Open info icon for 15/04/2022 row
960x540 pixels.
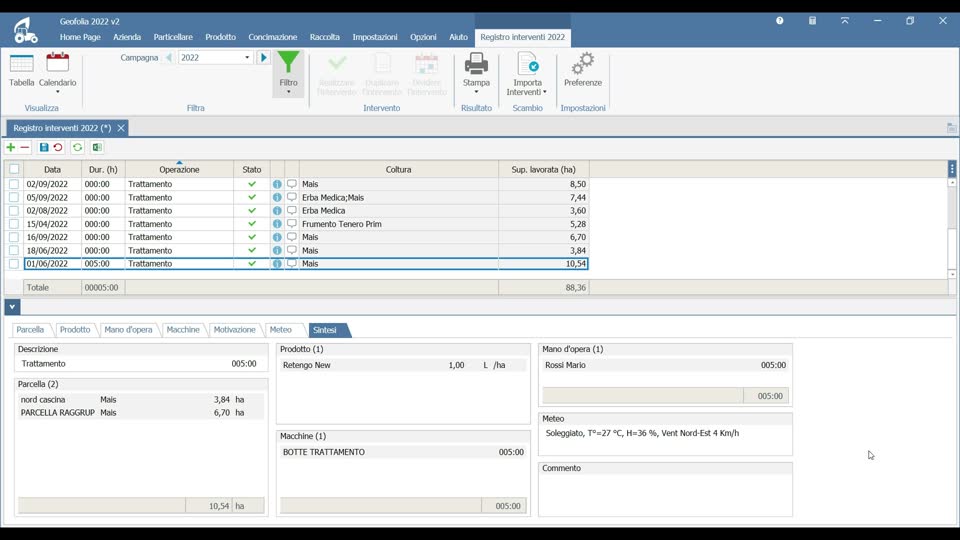click(277, 224)
